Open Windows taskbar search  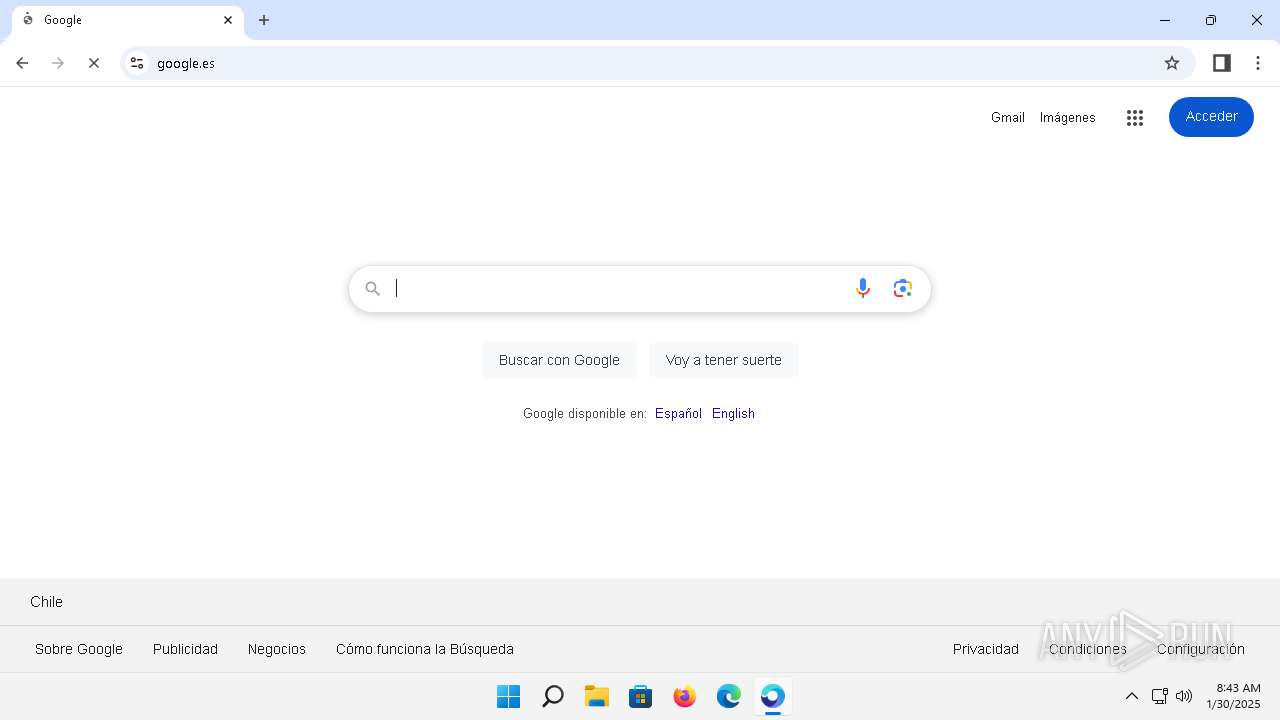pyautogui.click(x=553, y=696)
